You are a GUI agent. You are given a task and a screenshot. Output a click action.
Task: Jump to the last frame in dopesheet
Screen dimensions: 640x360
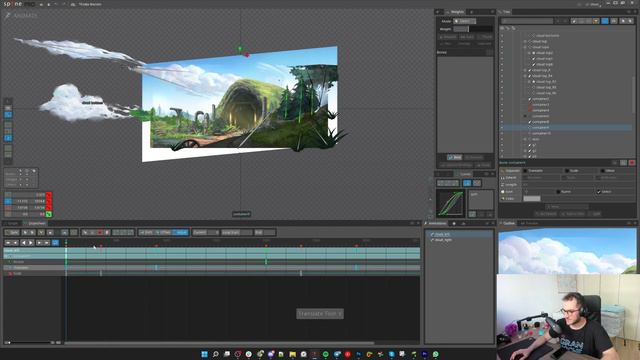(x=47, y=242)
